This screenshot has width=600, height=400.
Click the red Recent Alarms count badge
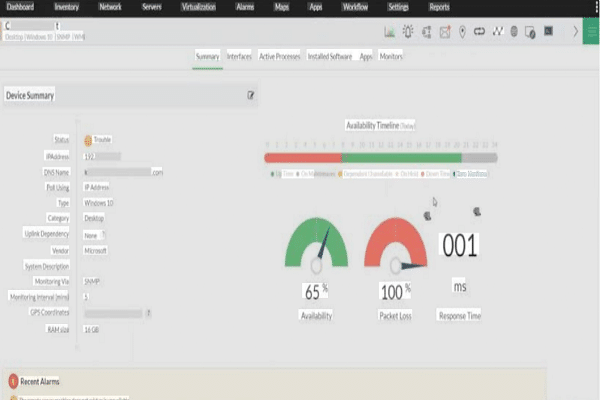pyautogui.click(x=13, y=381)
